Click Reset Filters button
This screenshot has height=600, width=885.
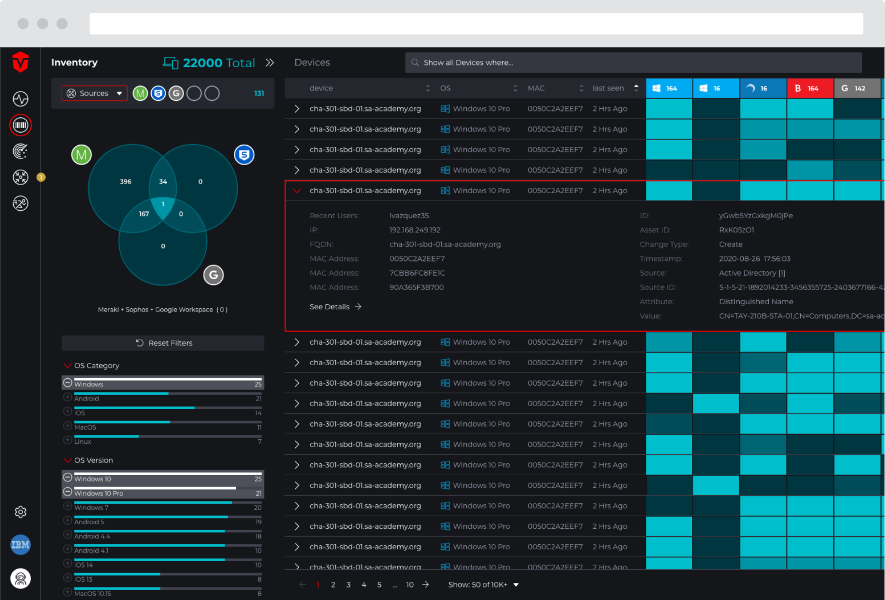163,343
